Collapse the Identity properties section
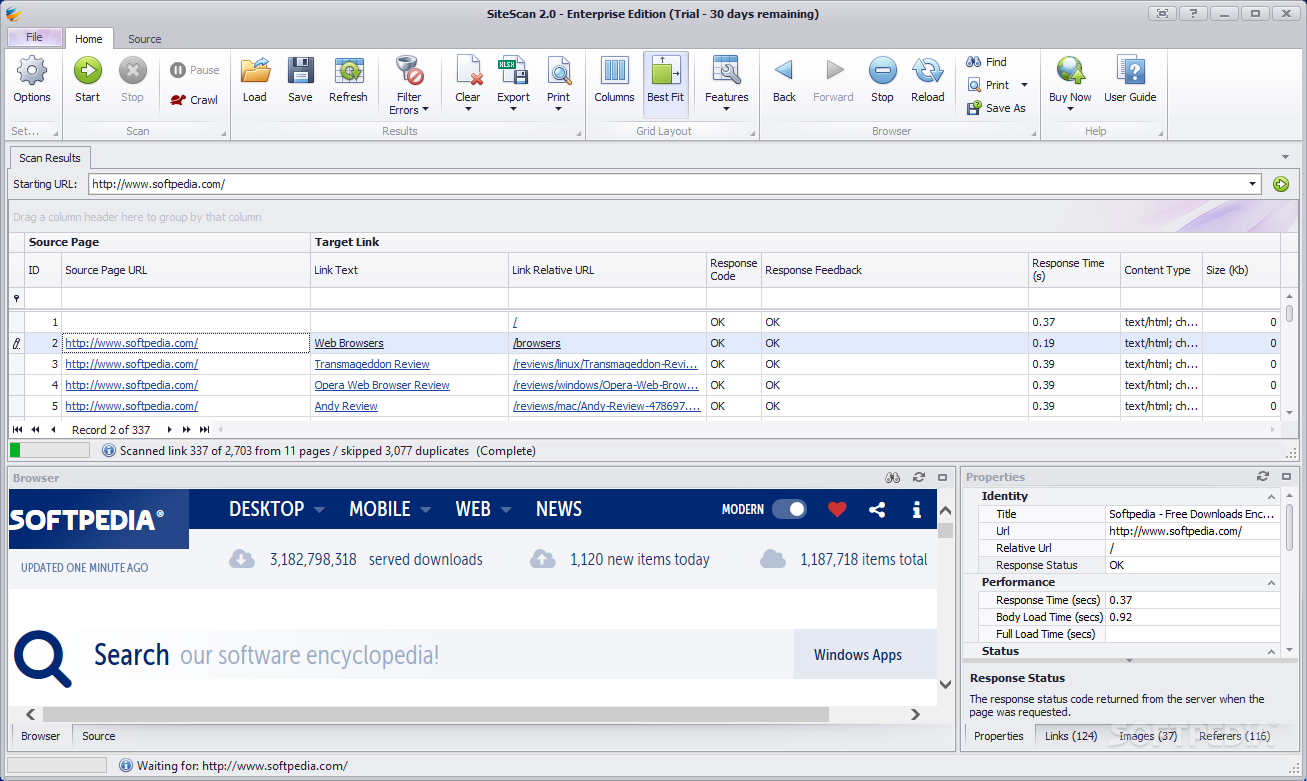Image resolution: width=1307 pixels, height=781 pixels. click(1271, 497)
